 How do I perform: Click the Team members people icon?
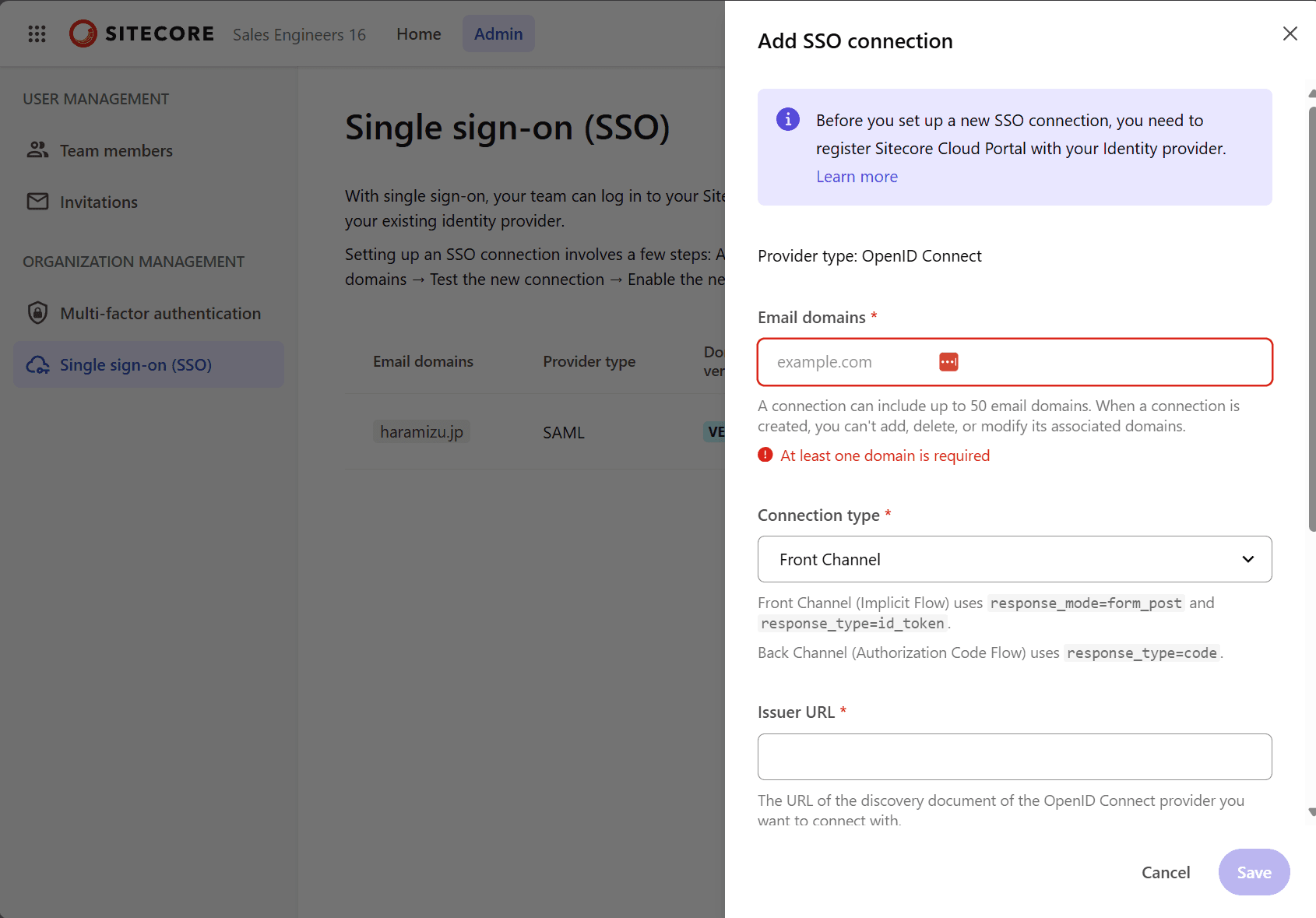coord(37,149)
